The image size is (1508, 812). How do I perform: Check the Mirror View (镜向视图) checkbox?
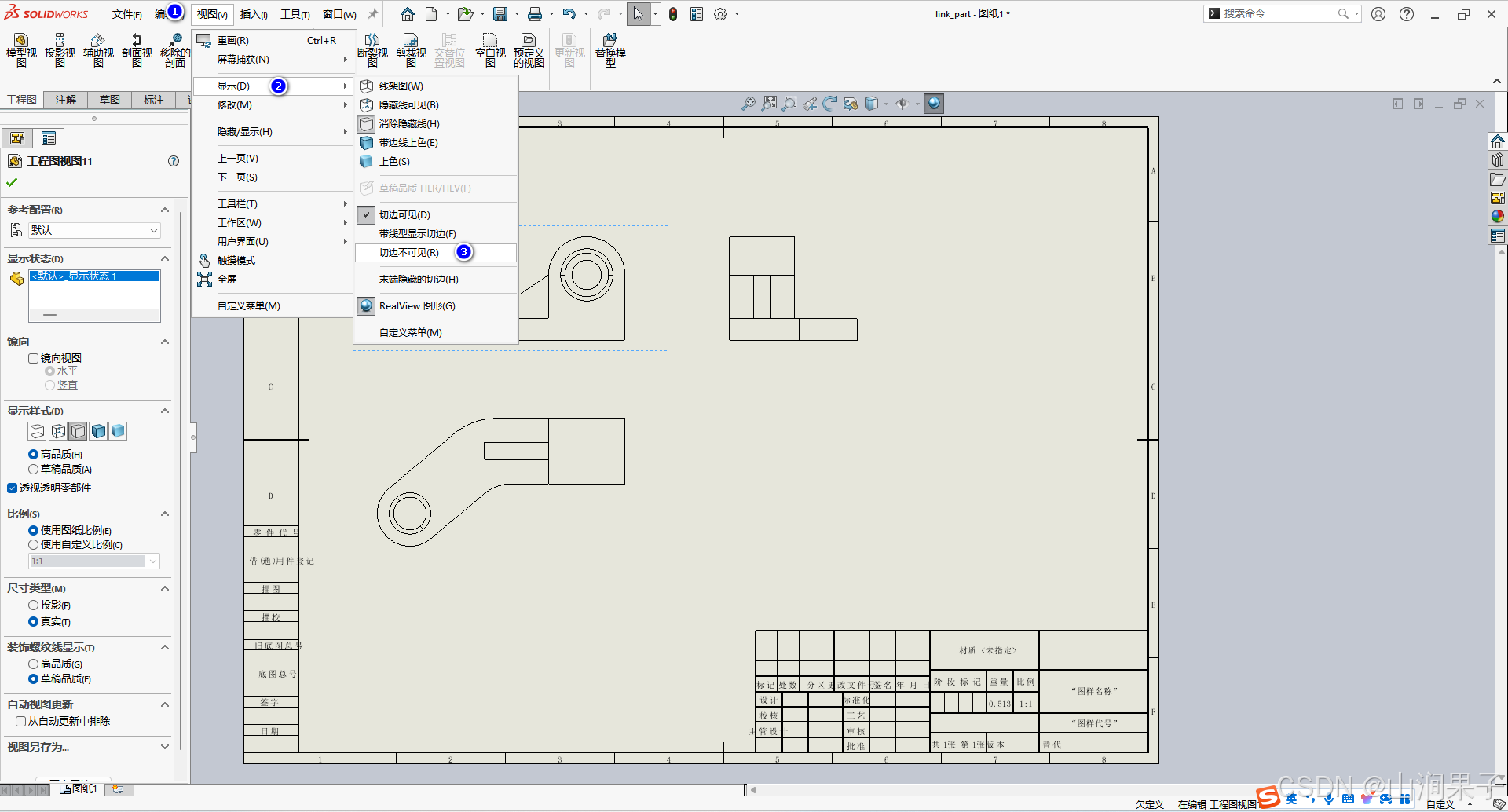pos(34,358)
